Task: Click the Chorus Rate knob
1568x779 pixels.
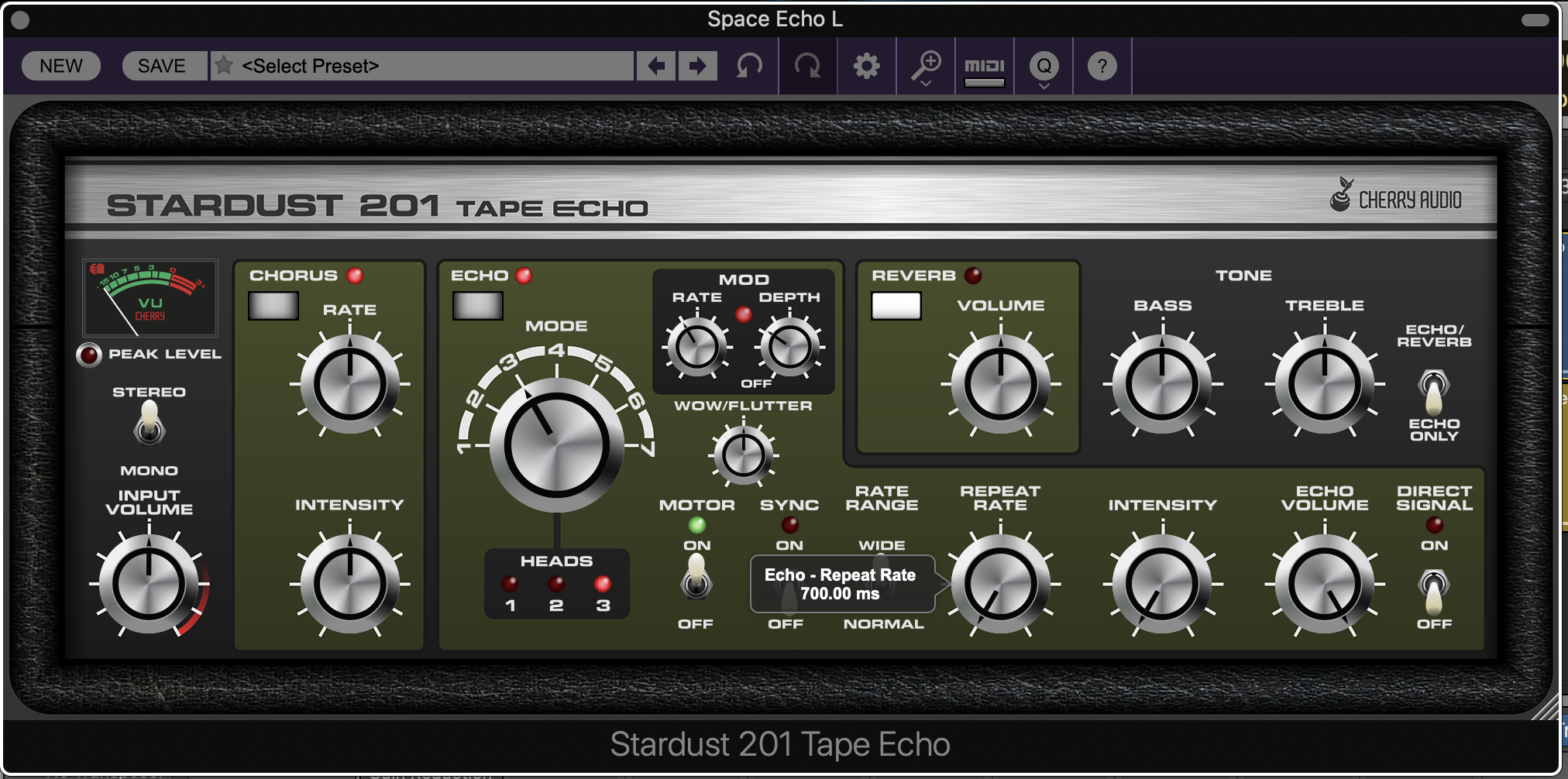Action: click(x=350, y=384)
